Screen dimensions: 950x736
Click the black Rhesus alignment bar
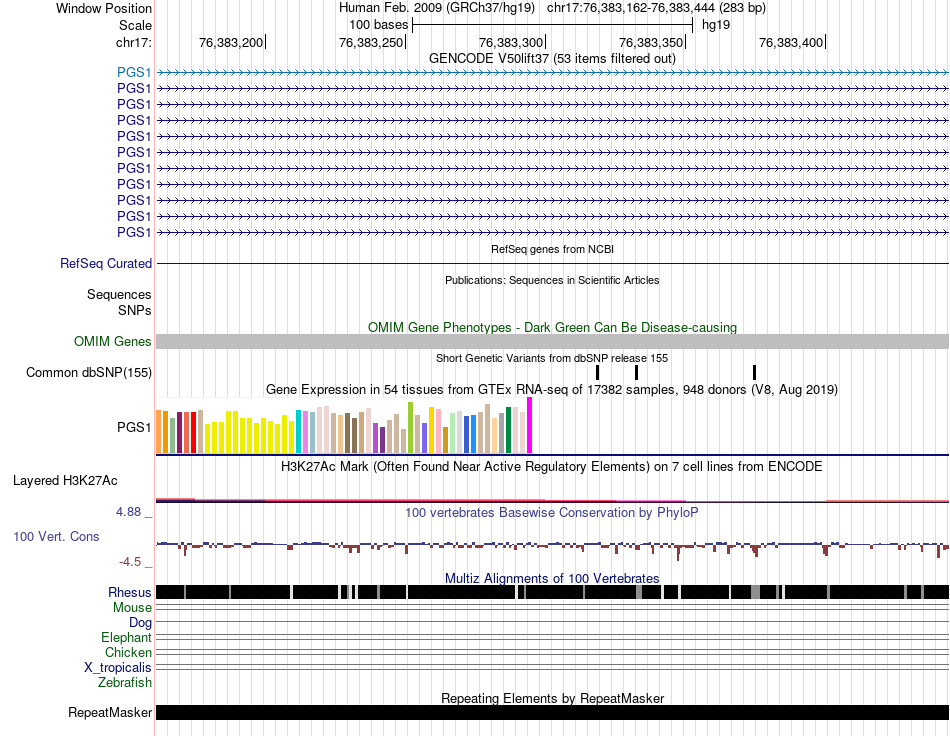click(x=552, y=592)
